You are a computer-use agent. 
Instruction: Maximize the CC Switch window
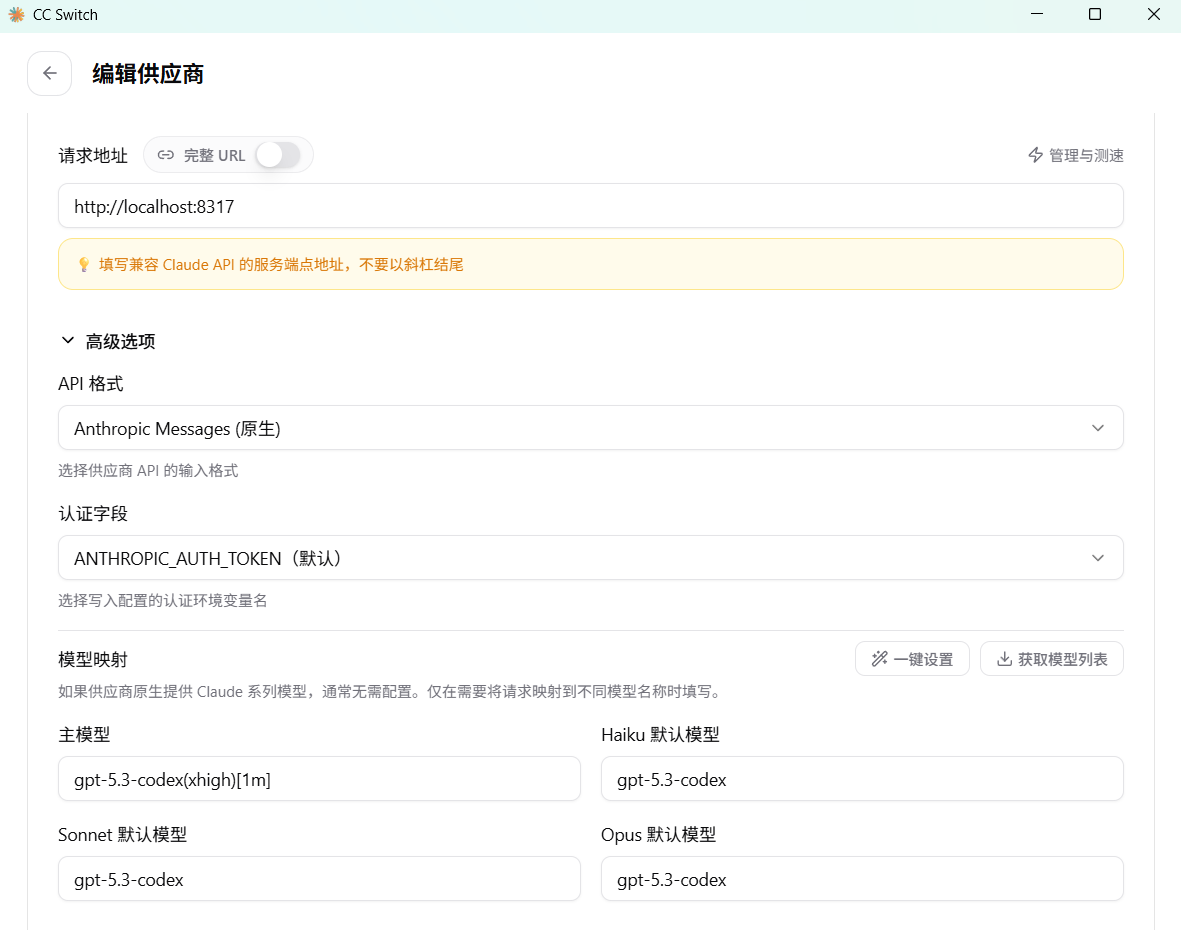1095,14
